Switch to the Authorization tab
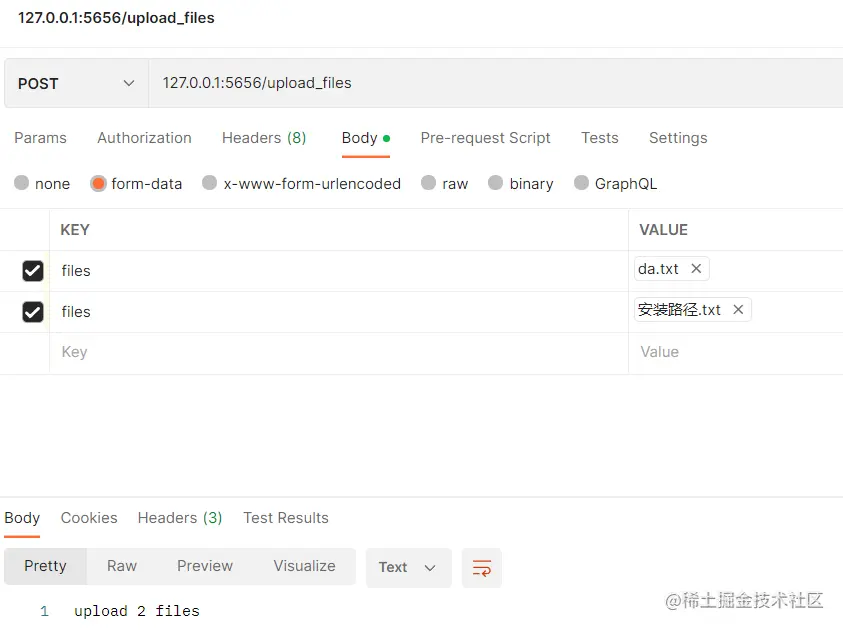Viewport: 843px width, 630px height. (x=144, y=138)
